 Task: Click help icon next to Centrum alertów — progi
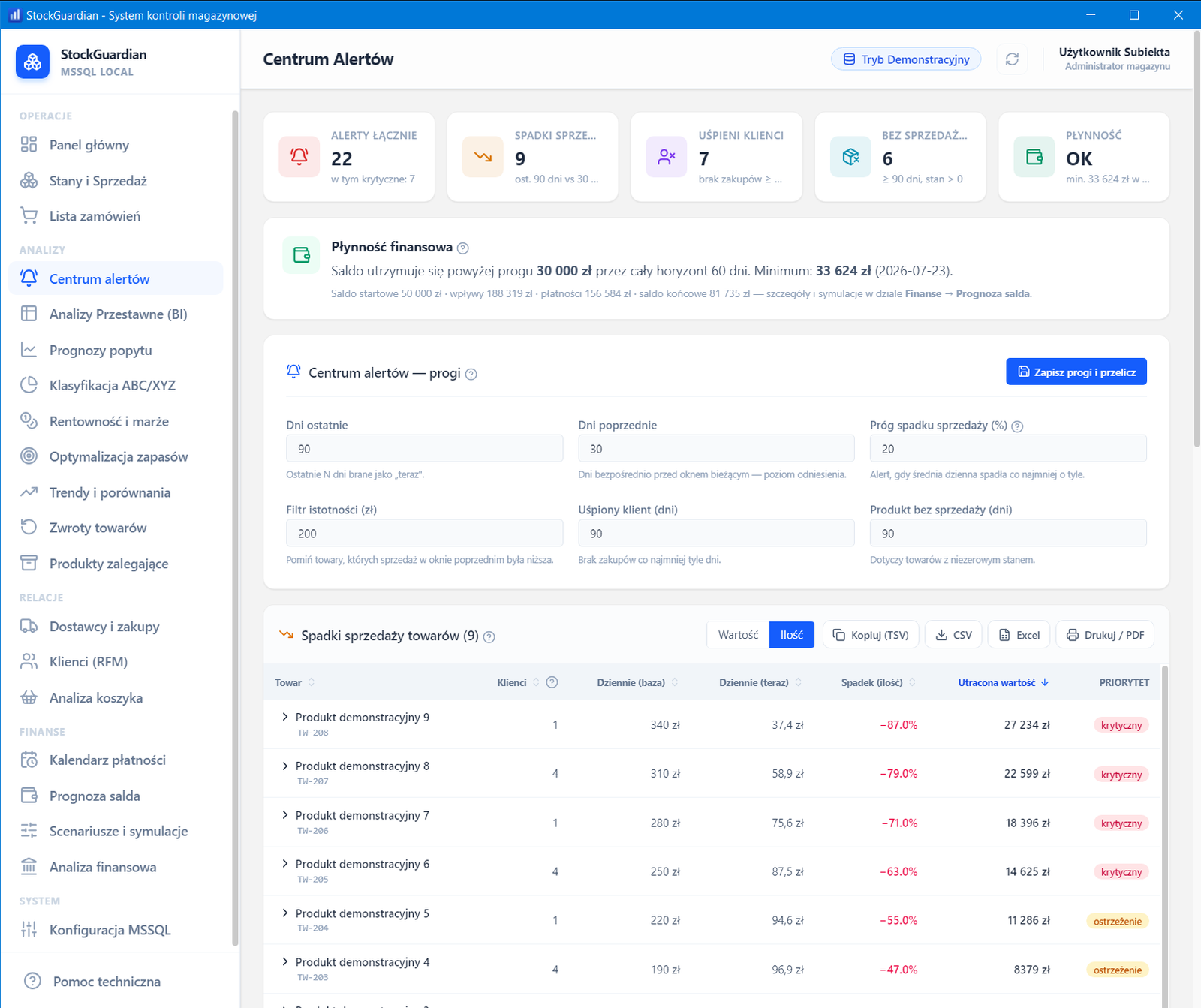pos(471,374)
